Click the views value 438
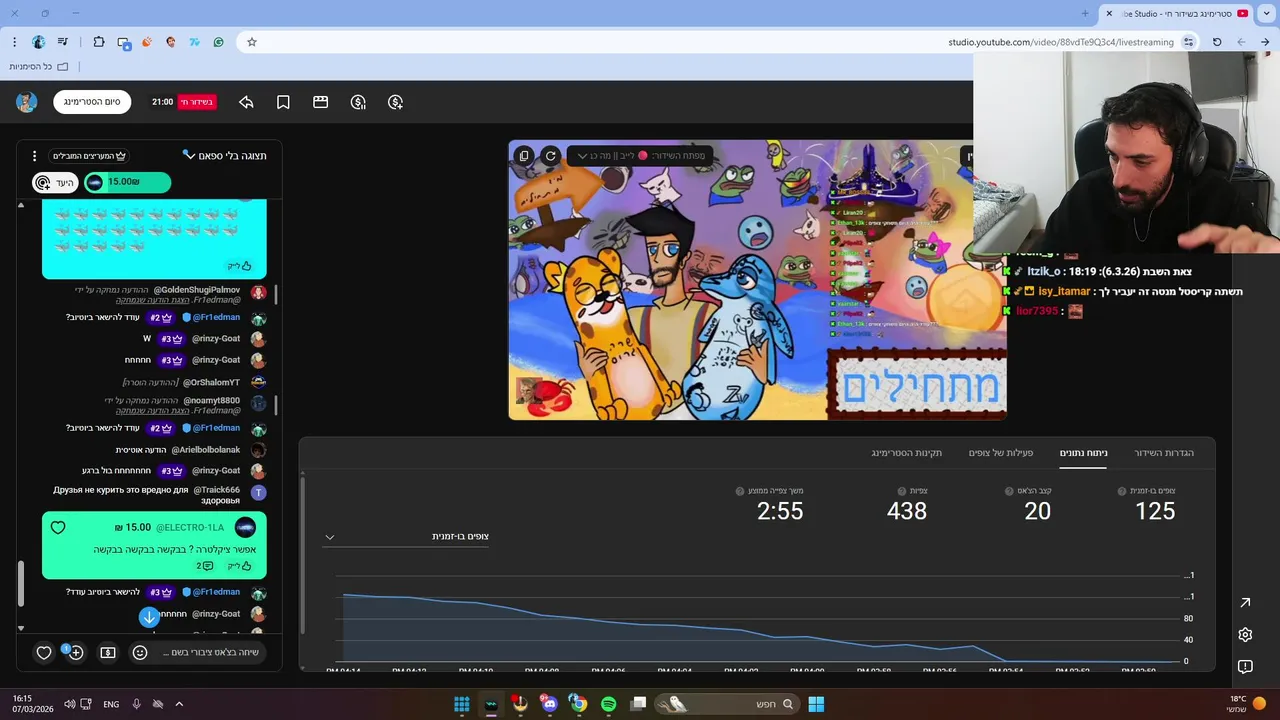 [x=907, y=511]
